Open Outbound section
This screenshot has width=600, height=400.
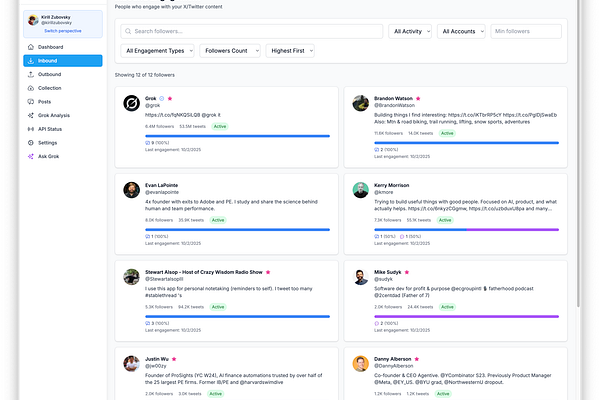tap(63, 74)
